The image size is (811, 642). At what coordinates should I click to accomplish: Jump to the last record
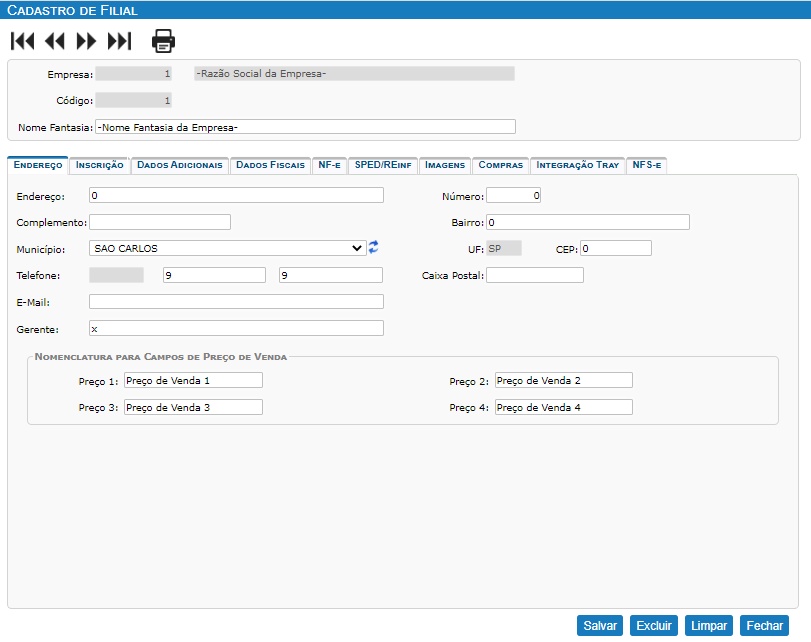point(119,41)
